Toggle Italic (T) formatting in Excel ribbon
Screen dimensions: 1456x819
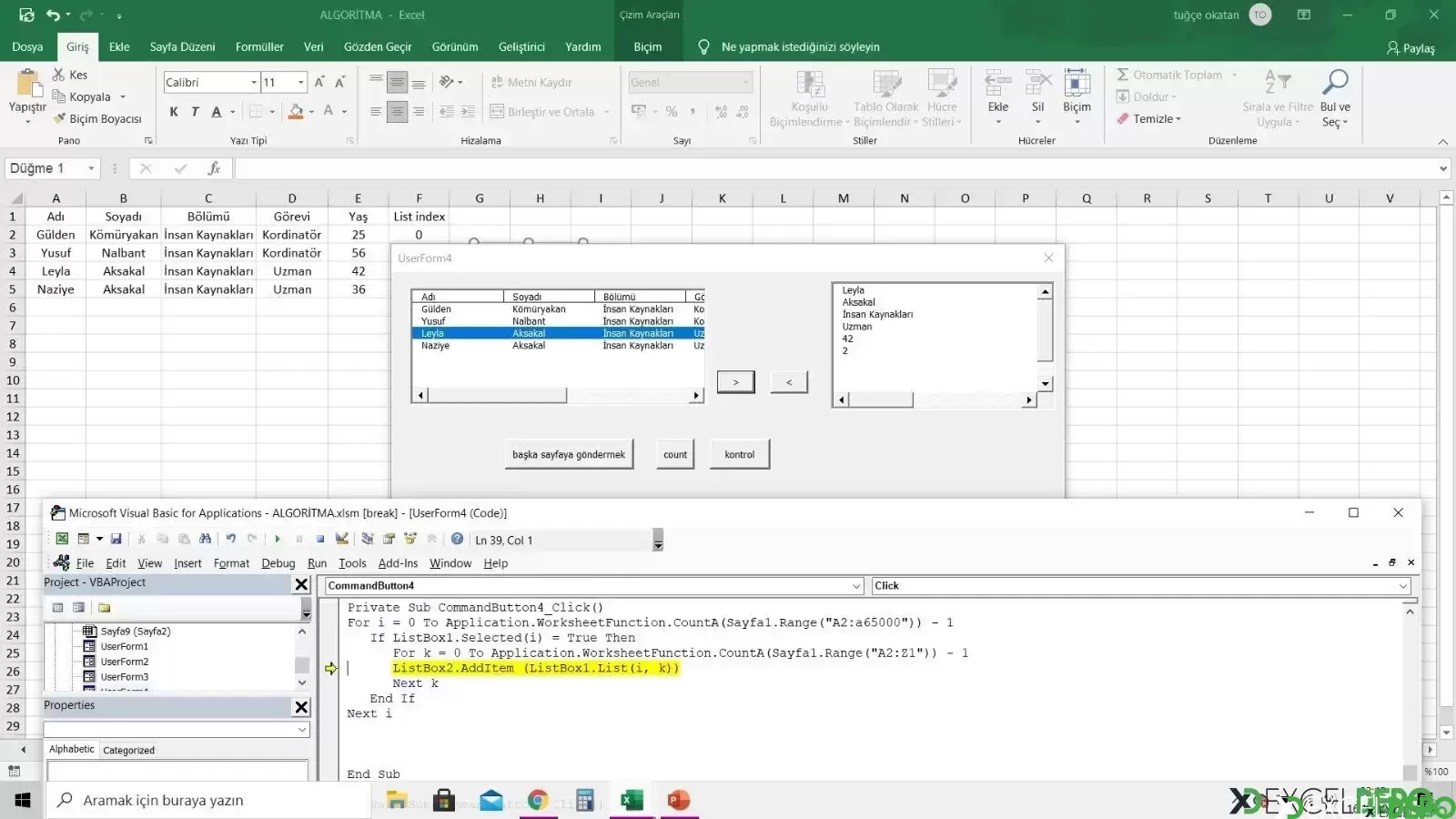point(195,112)
